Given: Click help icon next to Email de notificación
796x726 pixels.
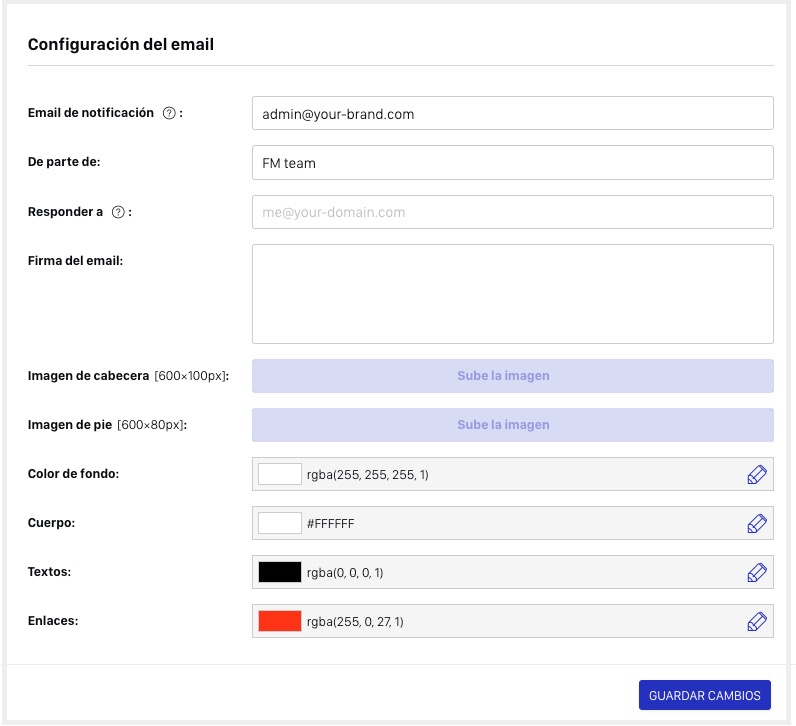Looking at the screenshot, I should (168, 113).
